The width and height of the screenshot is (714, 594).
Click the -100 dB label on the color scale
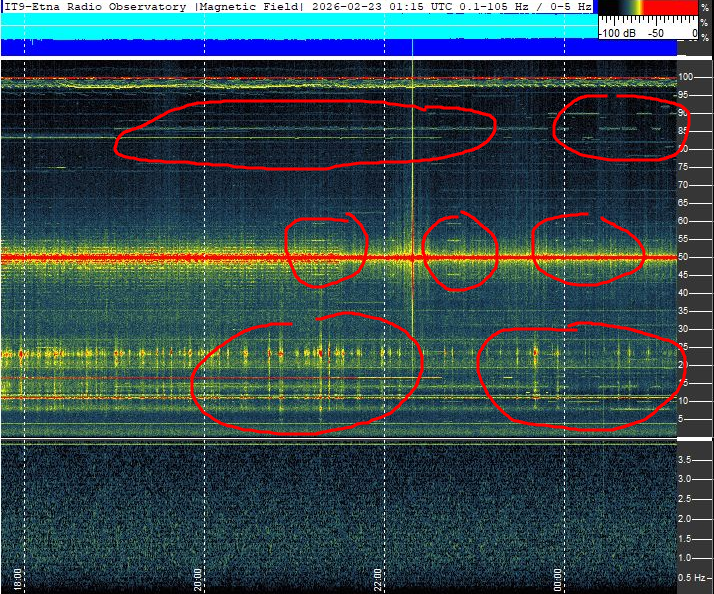(x=618, y=33)
